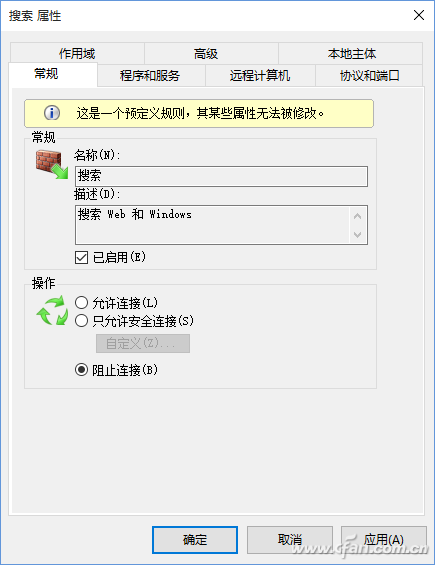Click the blue info icon in yellow banner
The image size is (435, 565).
pyautogui.click(x=52, y=113)
